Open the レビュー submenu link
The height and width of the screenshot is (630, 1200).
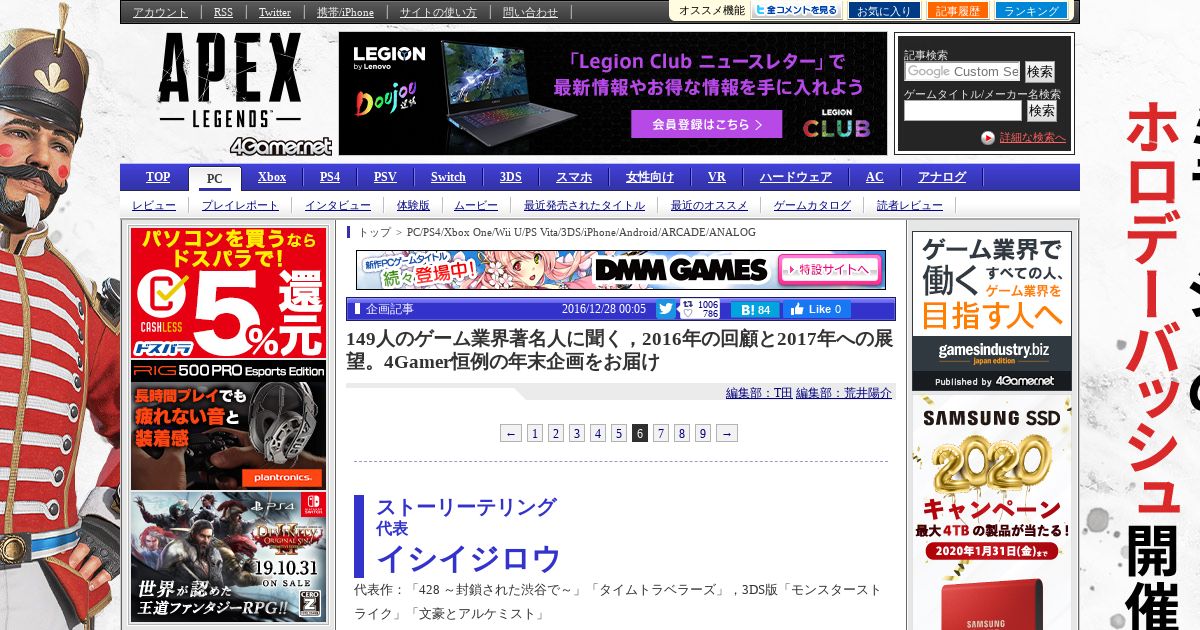coord(154,205)
